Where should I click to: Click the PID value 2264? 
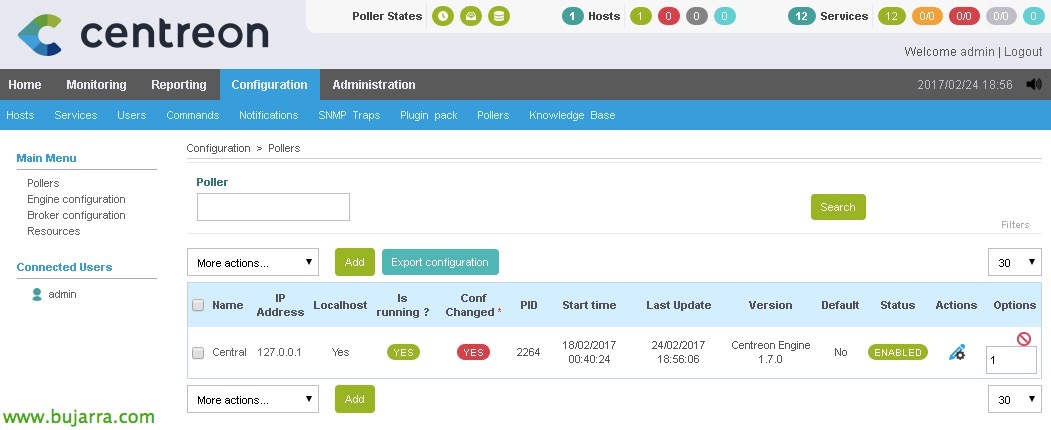click(528, 352)
